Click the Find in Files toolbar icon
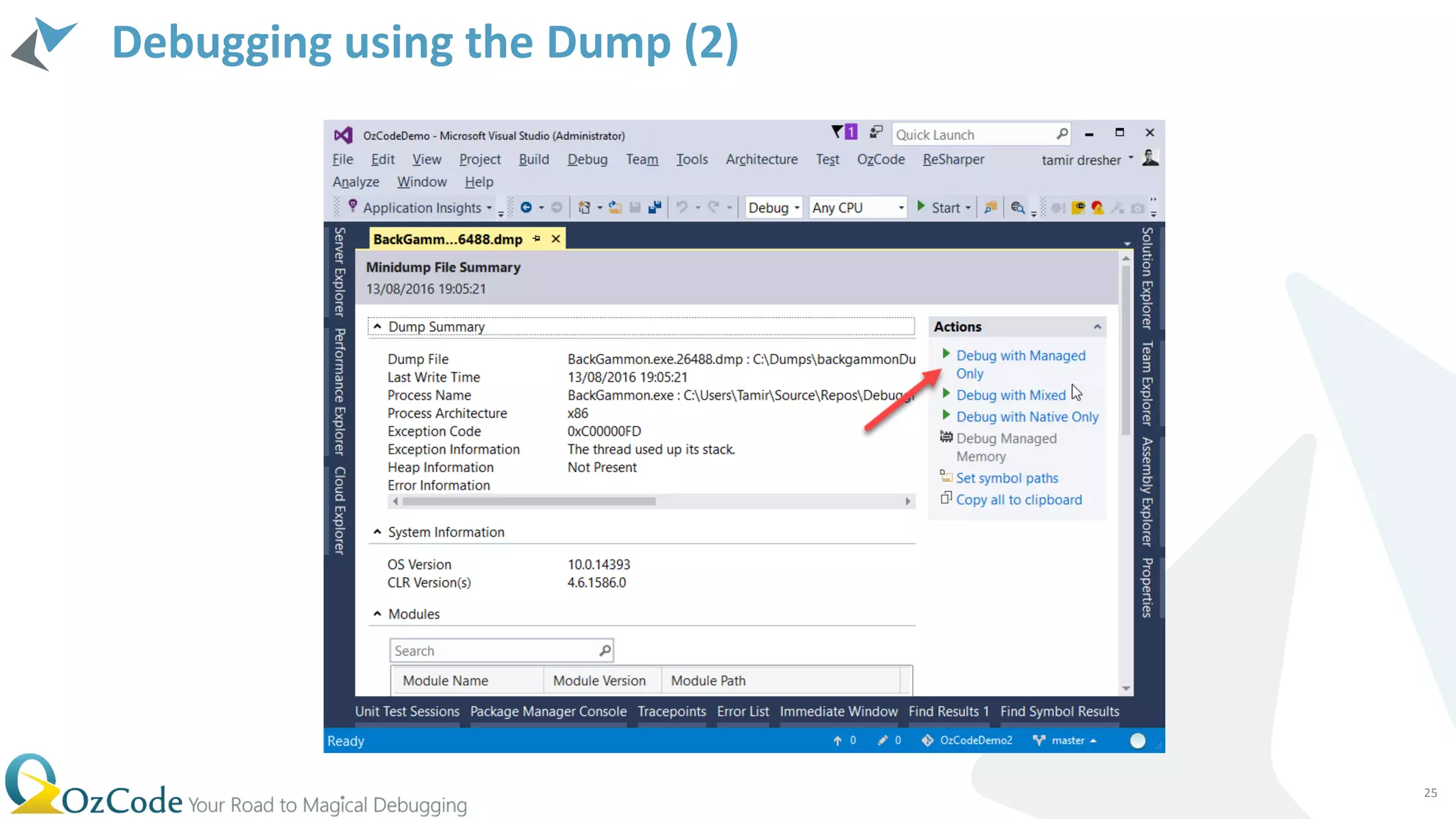Viewport: 1456px width, 819px height. tap(990, 208)
